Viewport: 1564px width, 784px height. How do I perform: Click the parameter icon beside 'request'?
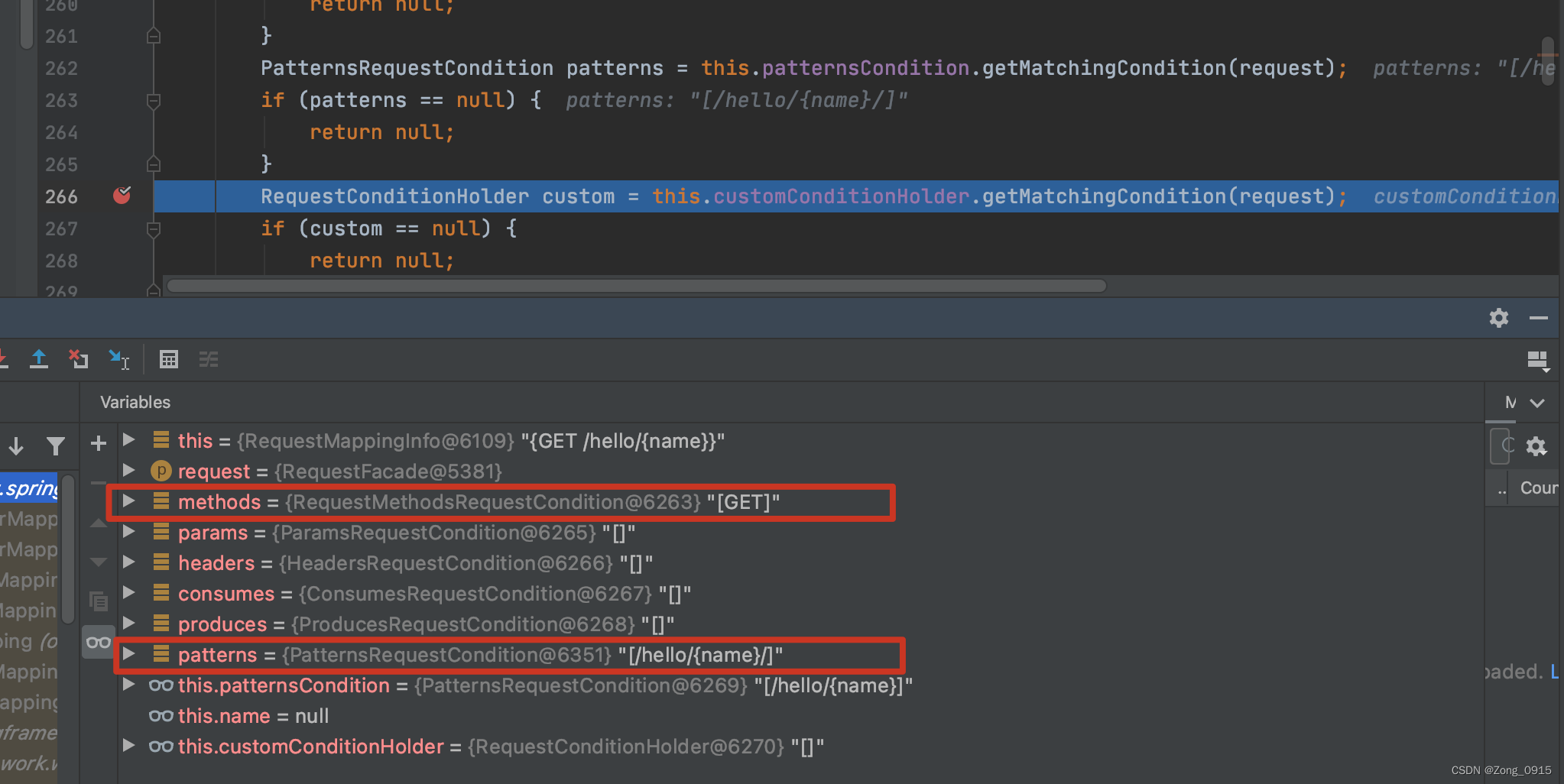coord(161,471)
